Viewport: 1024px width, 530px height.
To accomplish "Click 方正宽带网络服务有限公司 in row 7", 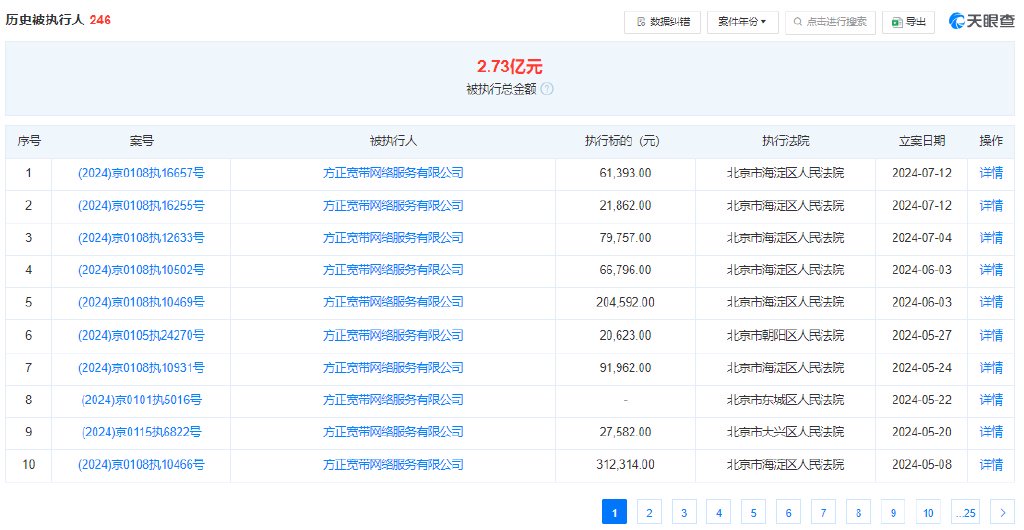I will coord(393,368).
